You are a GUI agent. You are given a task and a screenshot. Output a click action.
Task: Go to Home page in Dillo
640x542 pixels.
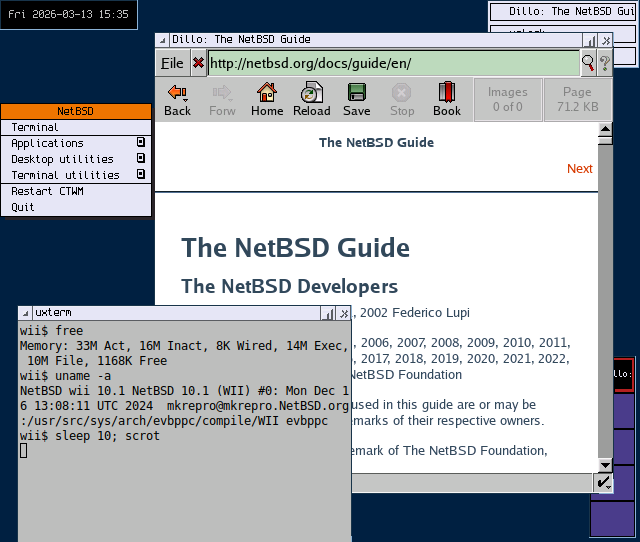coord(267,99)
